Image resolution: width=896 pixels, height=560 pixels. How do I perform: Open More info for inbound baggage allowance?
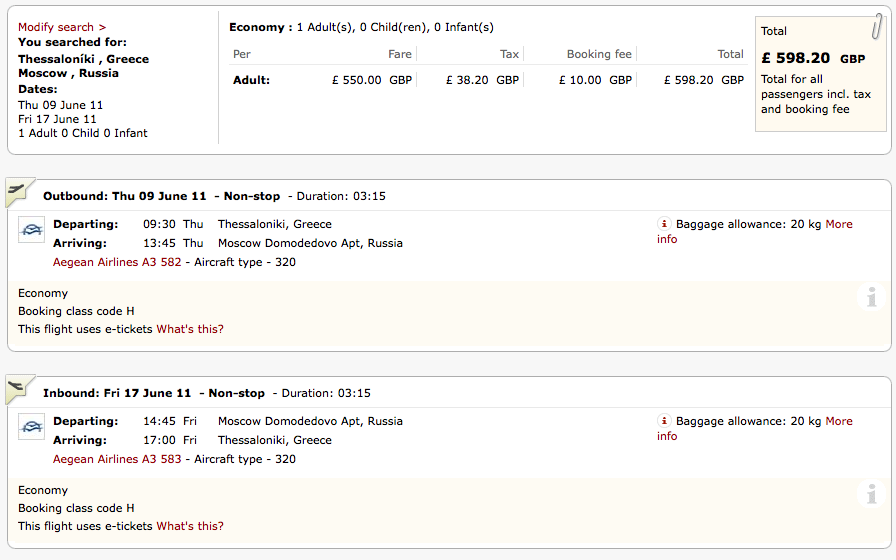pyautogui.click(x=838, y=421)
